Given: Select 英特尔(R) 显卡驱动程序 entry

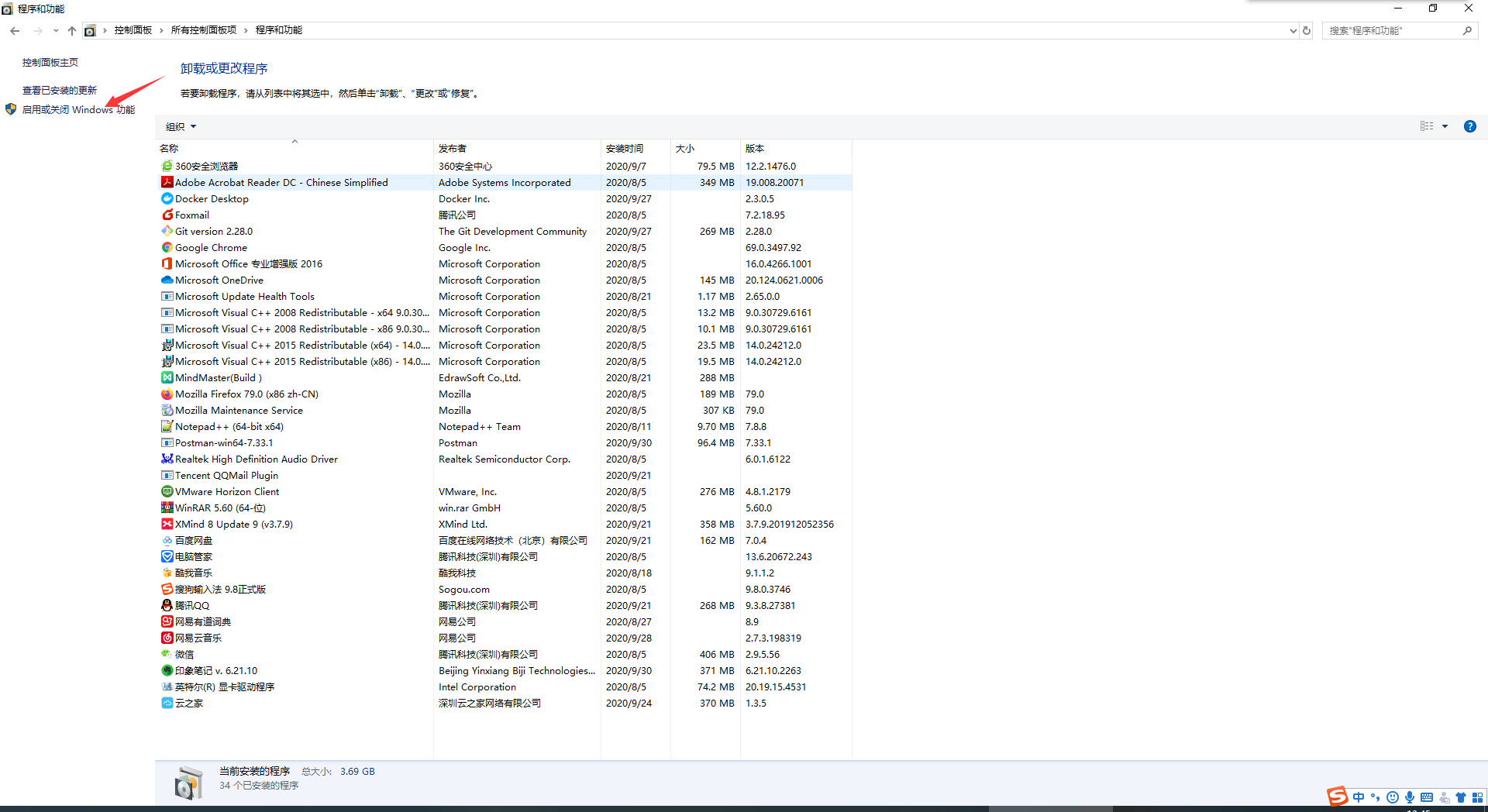Looking at the screenshot, I should point(505,686).
